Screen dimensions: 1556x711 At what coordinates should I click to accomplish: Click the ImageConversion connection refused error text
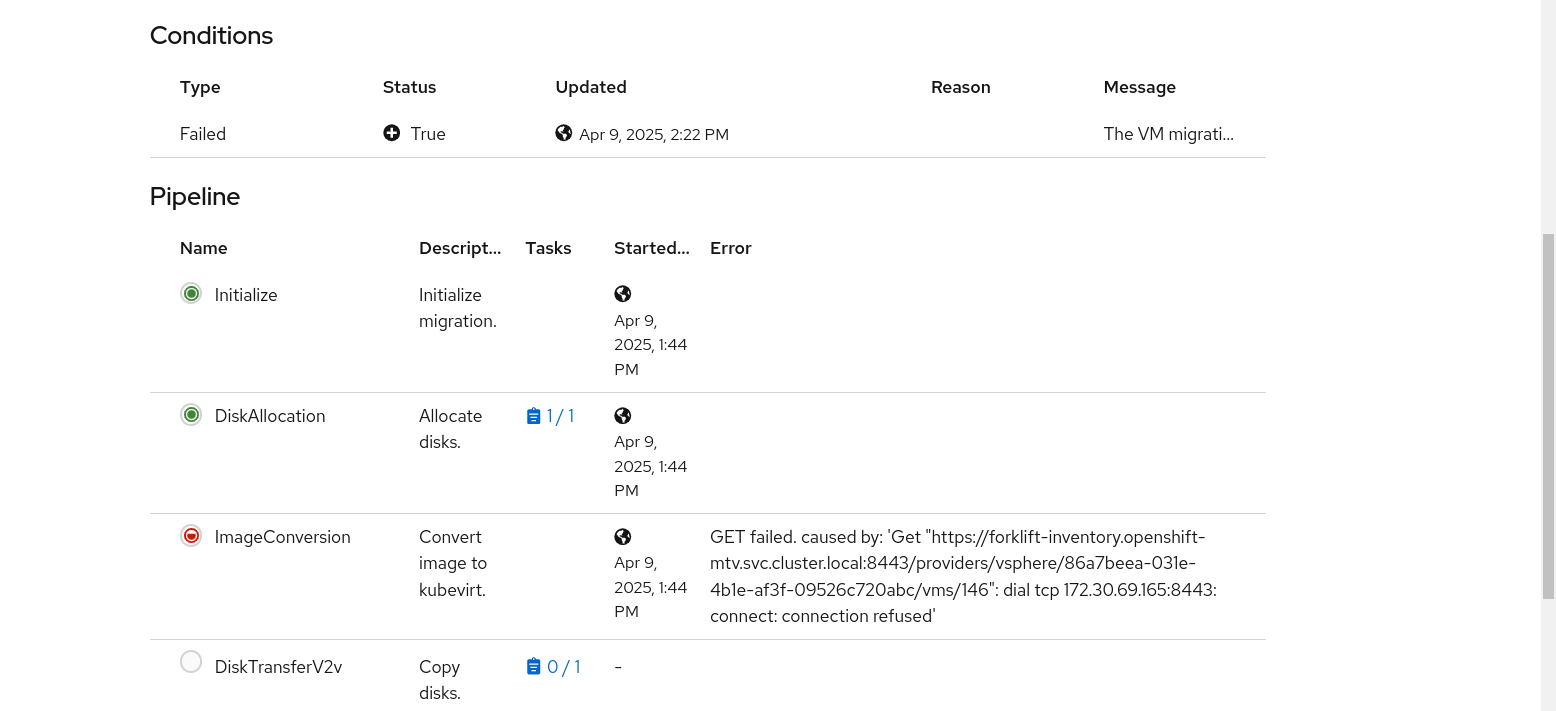pyautogui.click(x=963, y=576)
